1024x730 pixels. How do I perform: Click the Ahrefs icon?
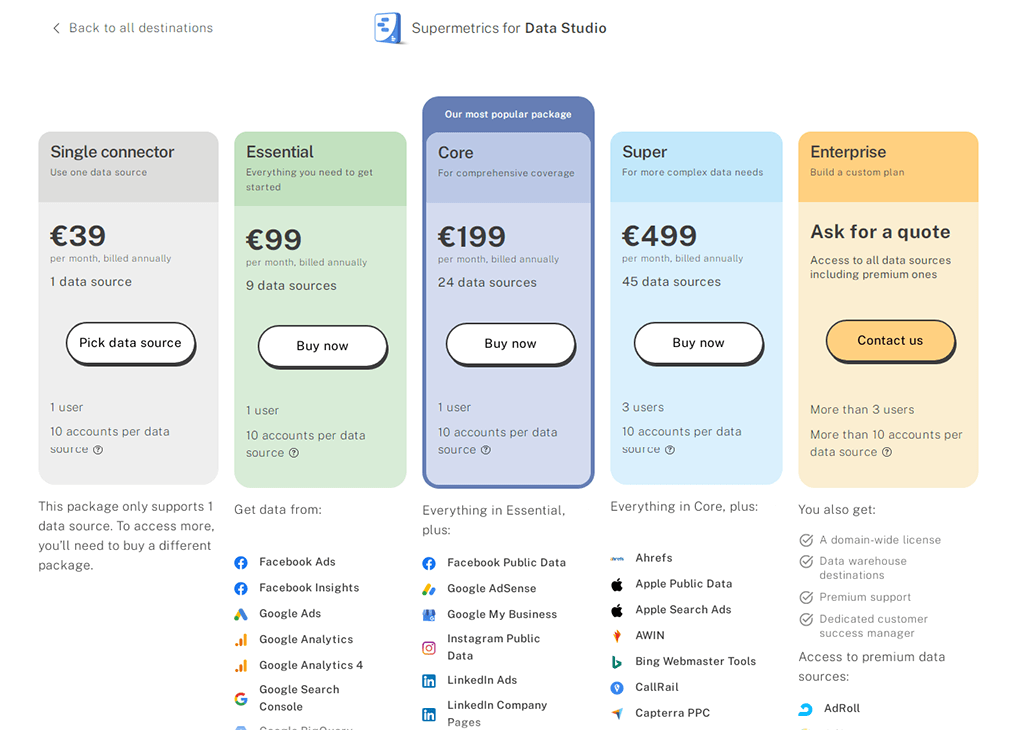[x=617, y=558]
